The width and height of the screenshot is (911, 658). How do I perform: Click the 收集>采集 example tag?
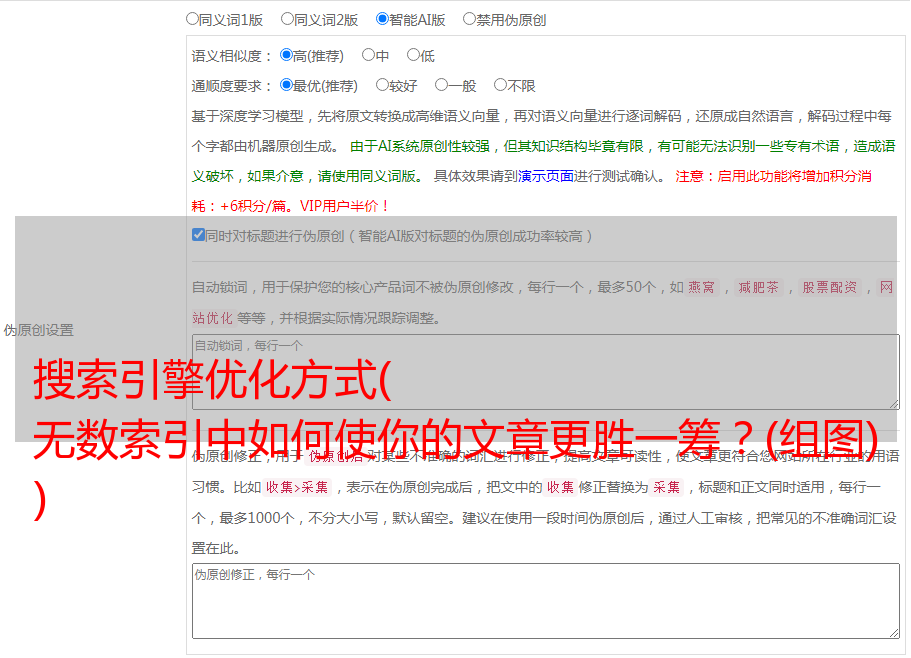click(x=297, y=487)
